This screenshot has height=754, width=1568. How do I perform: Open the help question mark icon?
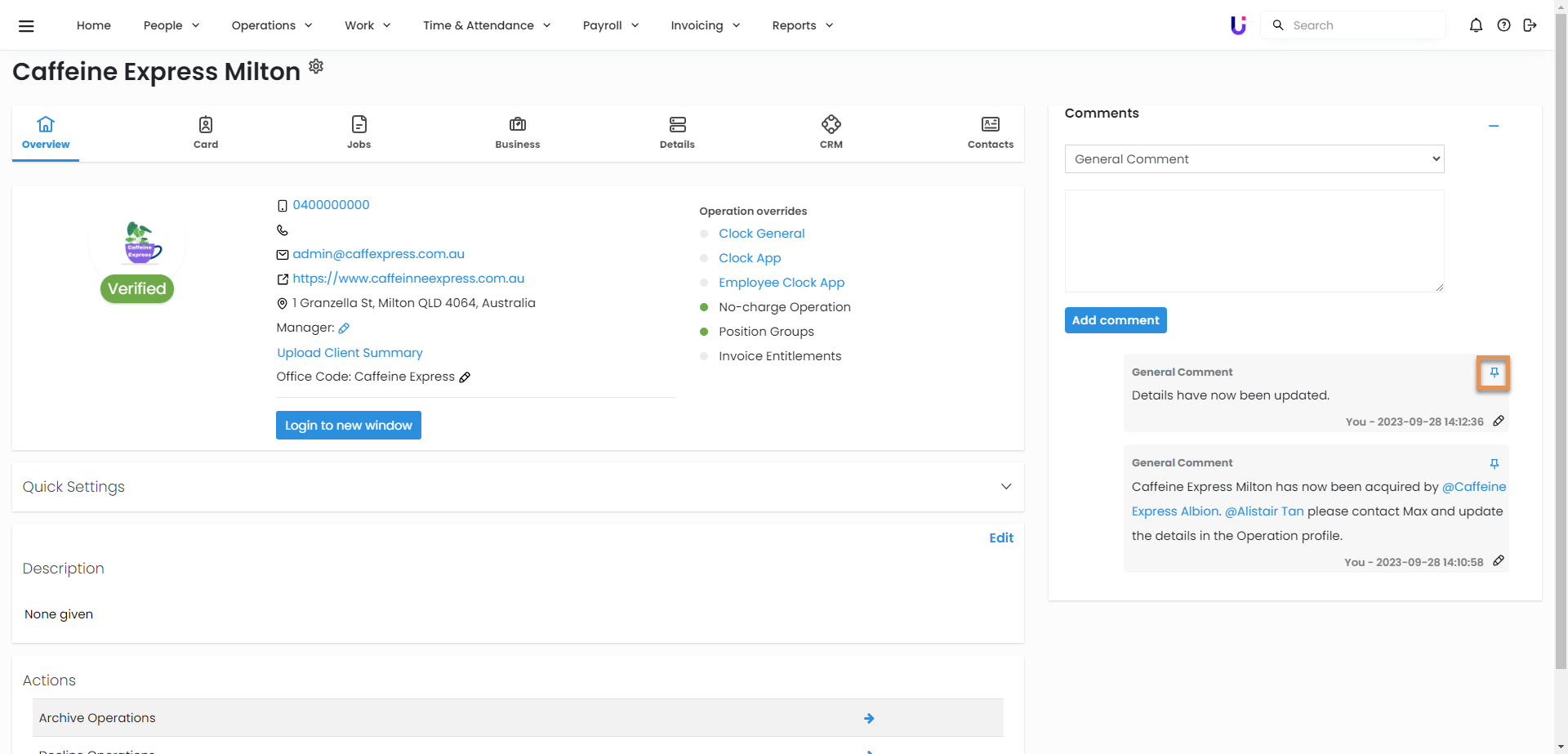click(1503, 25)
